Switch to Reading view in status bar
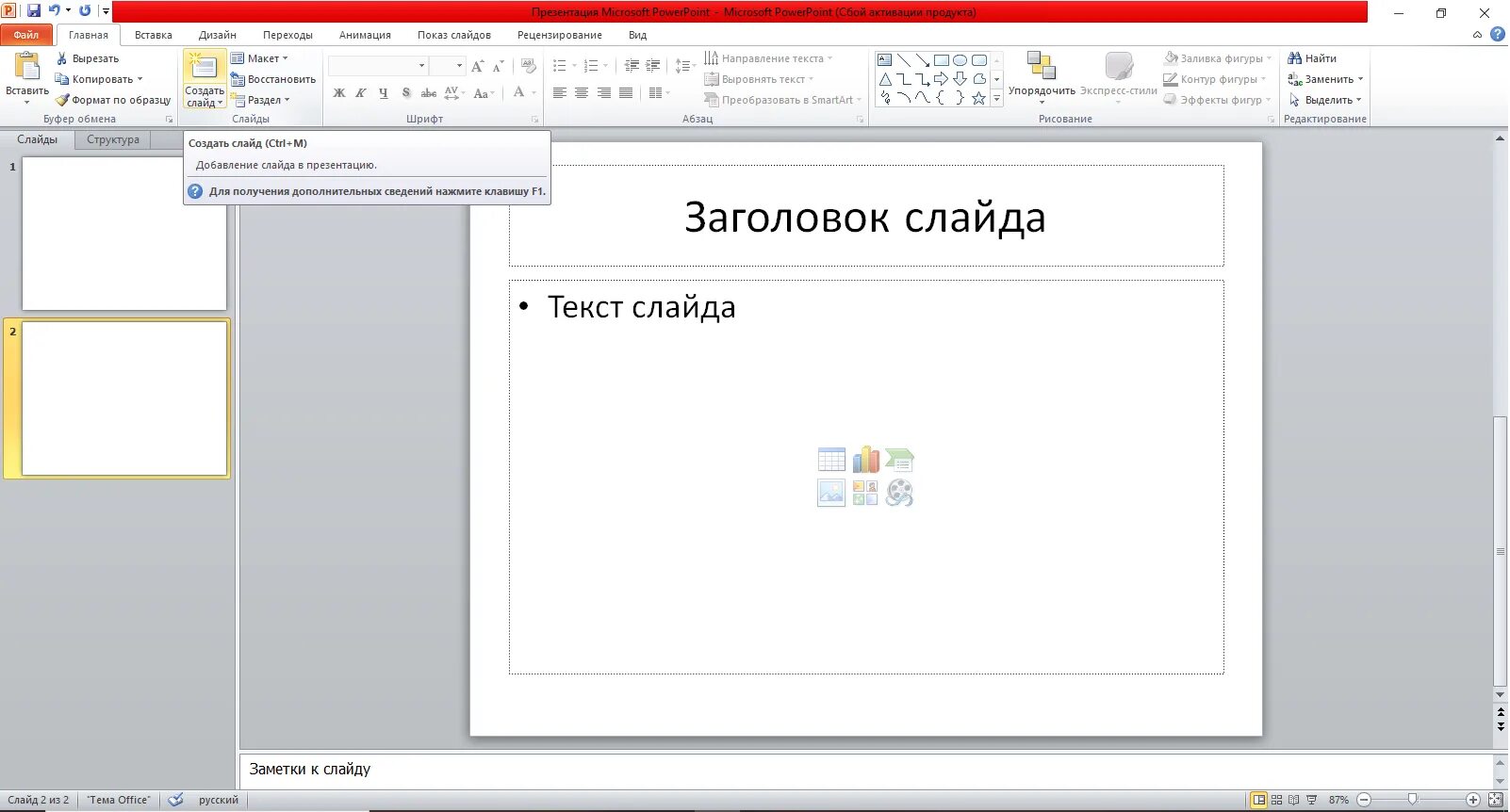Screen dimensions: 1510x812 tap(1293, 800)
